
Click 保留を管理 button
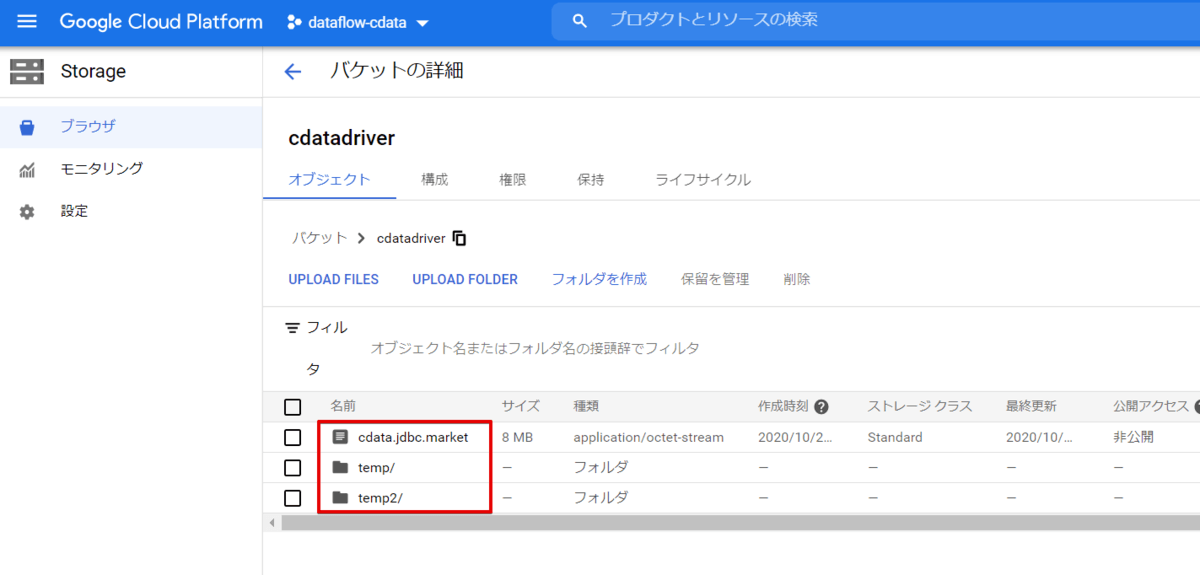pos(715,279)
